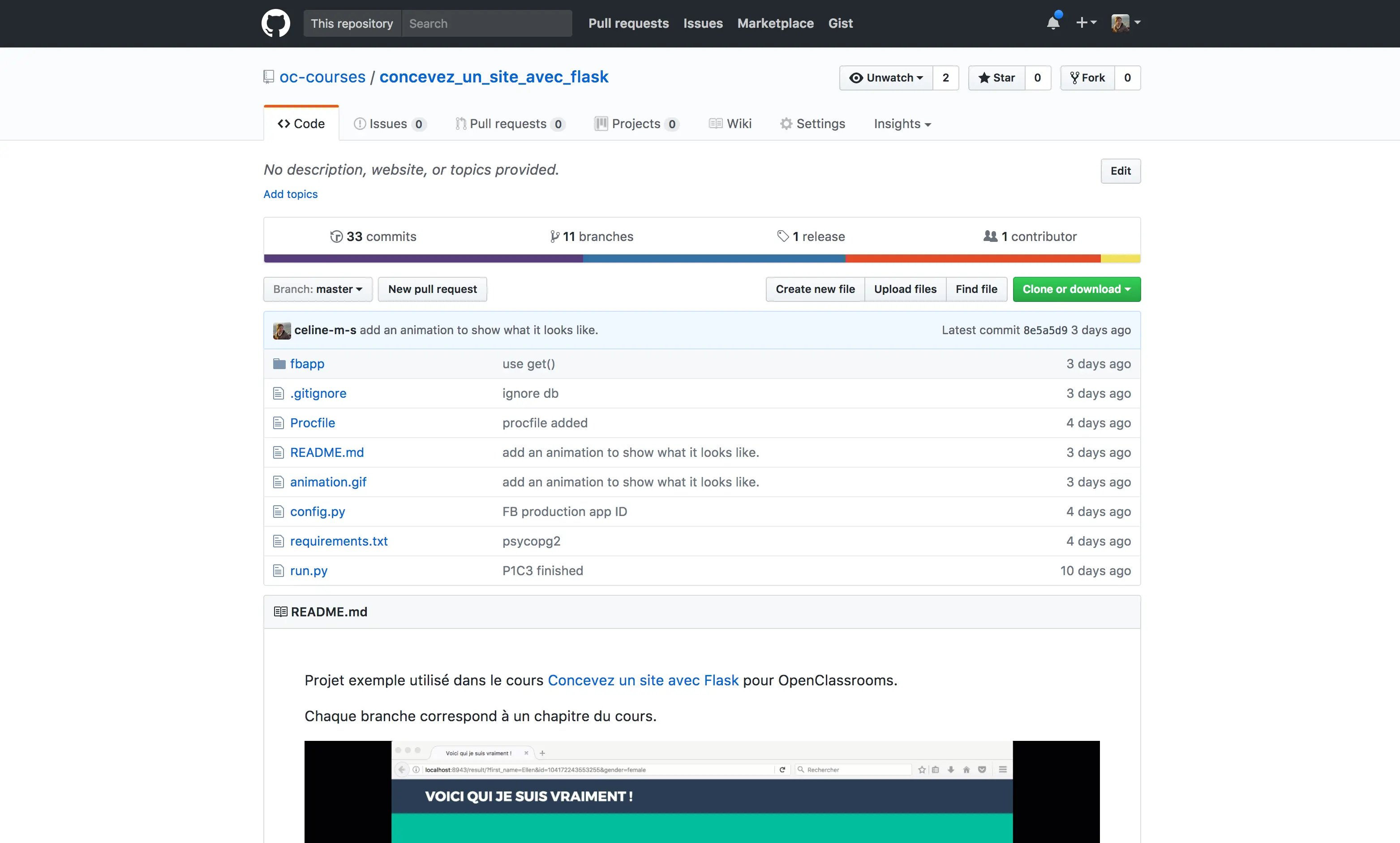
Task: Click the config.py file icon
Action: click(x=278, y=511)
